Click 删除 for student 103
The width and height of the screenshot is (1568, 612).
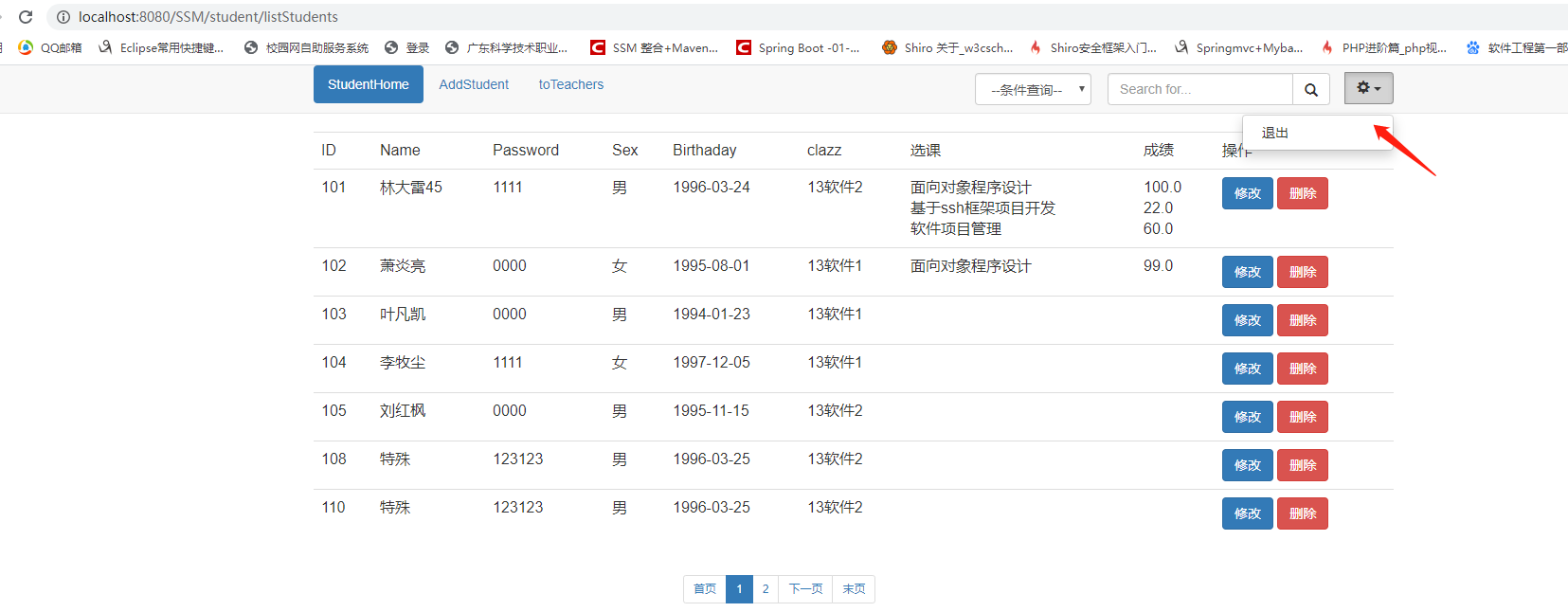coord(1303,320)
